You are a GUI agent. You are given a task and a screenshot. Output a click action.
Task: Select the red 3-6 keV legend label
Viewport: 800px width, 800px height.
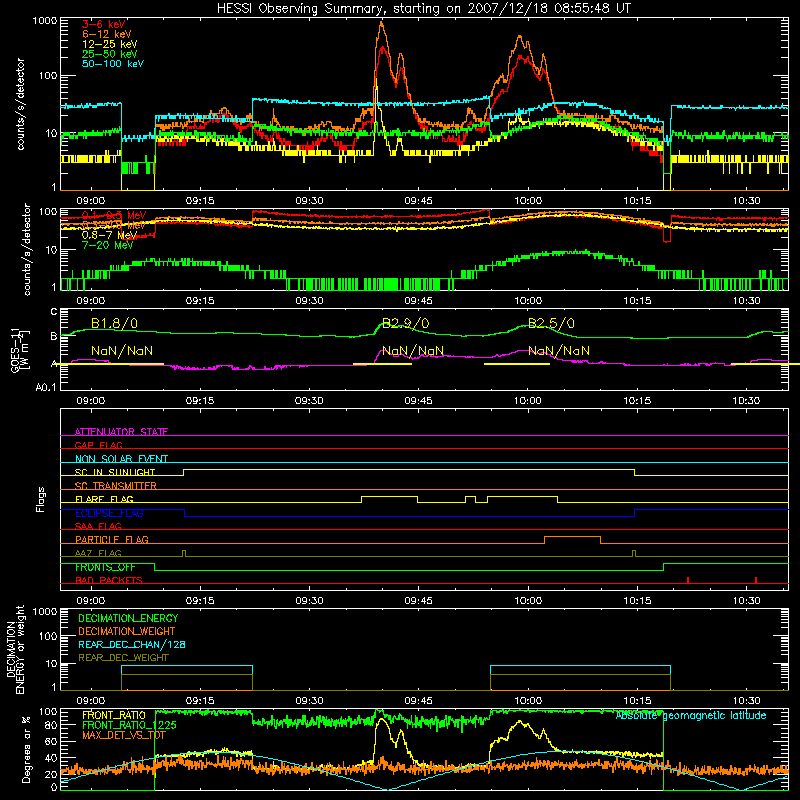pos(103,24)
